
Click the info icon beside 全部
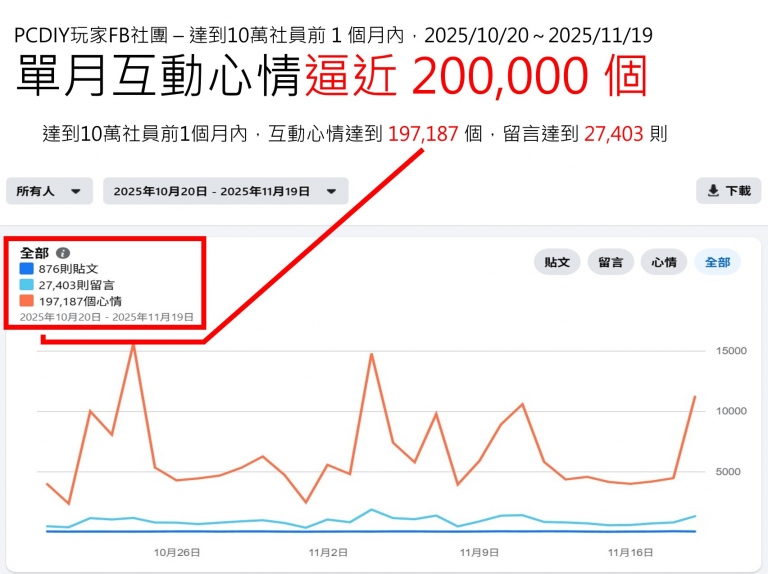point(63,254)
